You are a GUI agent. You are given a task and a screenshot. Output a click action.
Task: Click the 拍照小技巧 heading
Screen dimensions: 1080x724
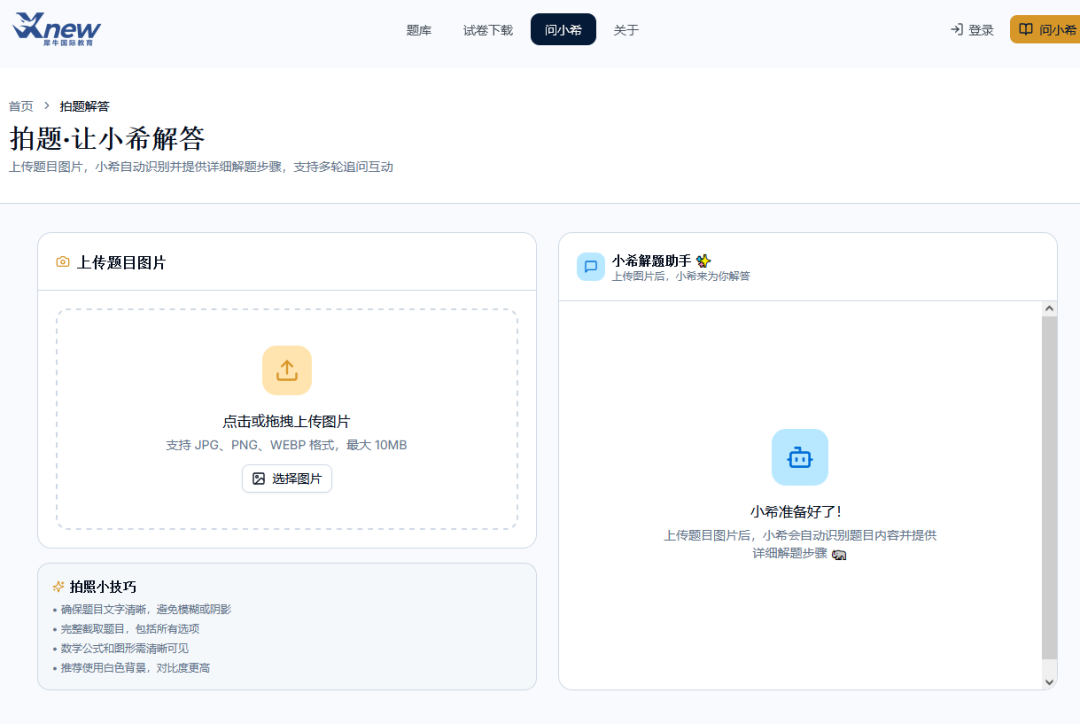coord(103,587)
